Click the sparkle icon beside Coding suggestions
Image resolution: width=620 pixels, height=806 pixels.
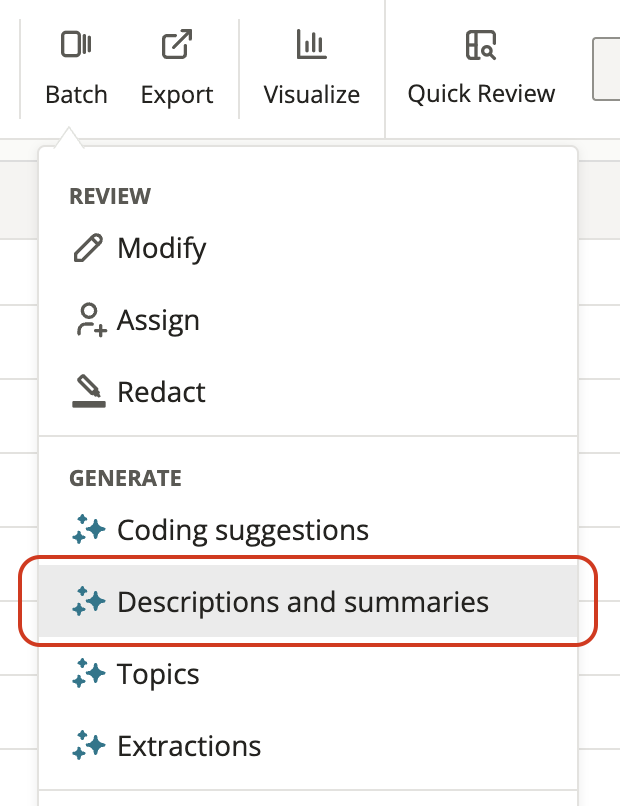click(89, 530)
